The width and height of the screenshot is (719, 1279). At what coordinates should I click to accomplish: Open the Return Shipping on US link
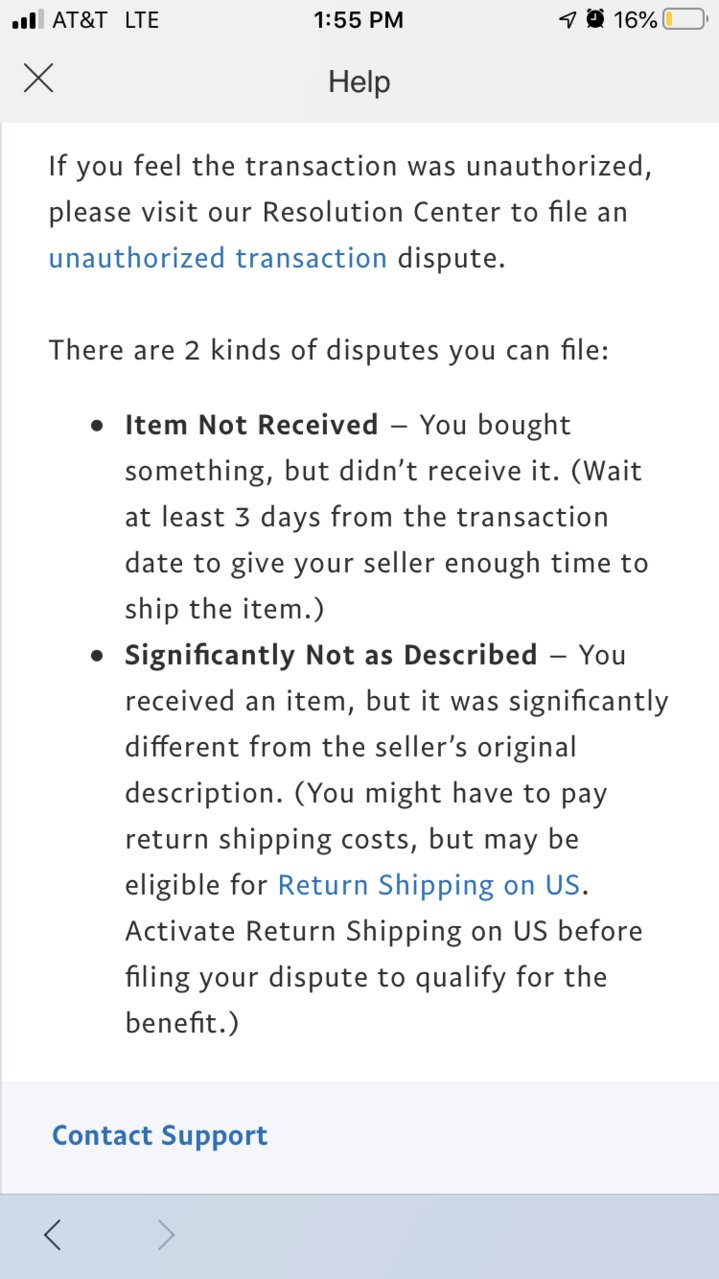429,885
